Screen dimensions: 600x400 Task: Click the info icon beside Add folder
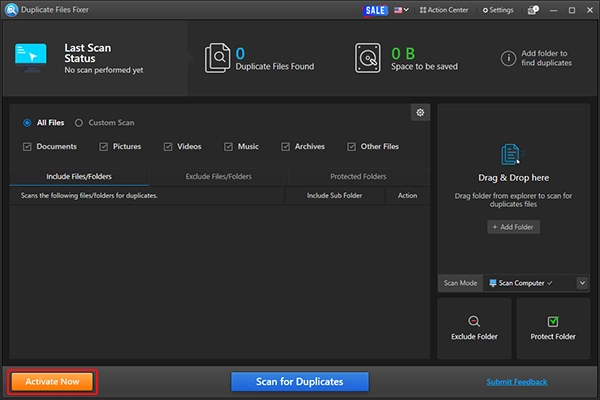(x=508, y=58)
